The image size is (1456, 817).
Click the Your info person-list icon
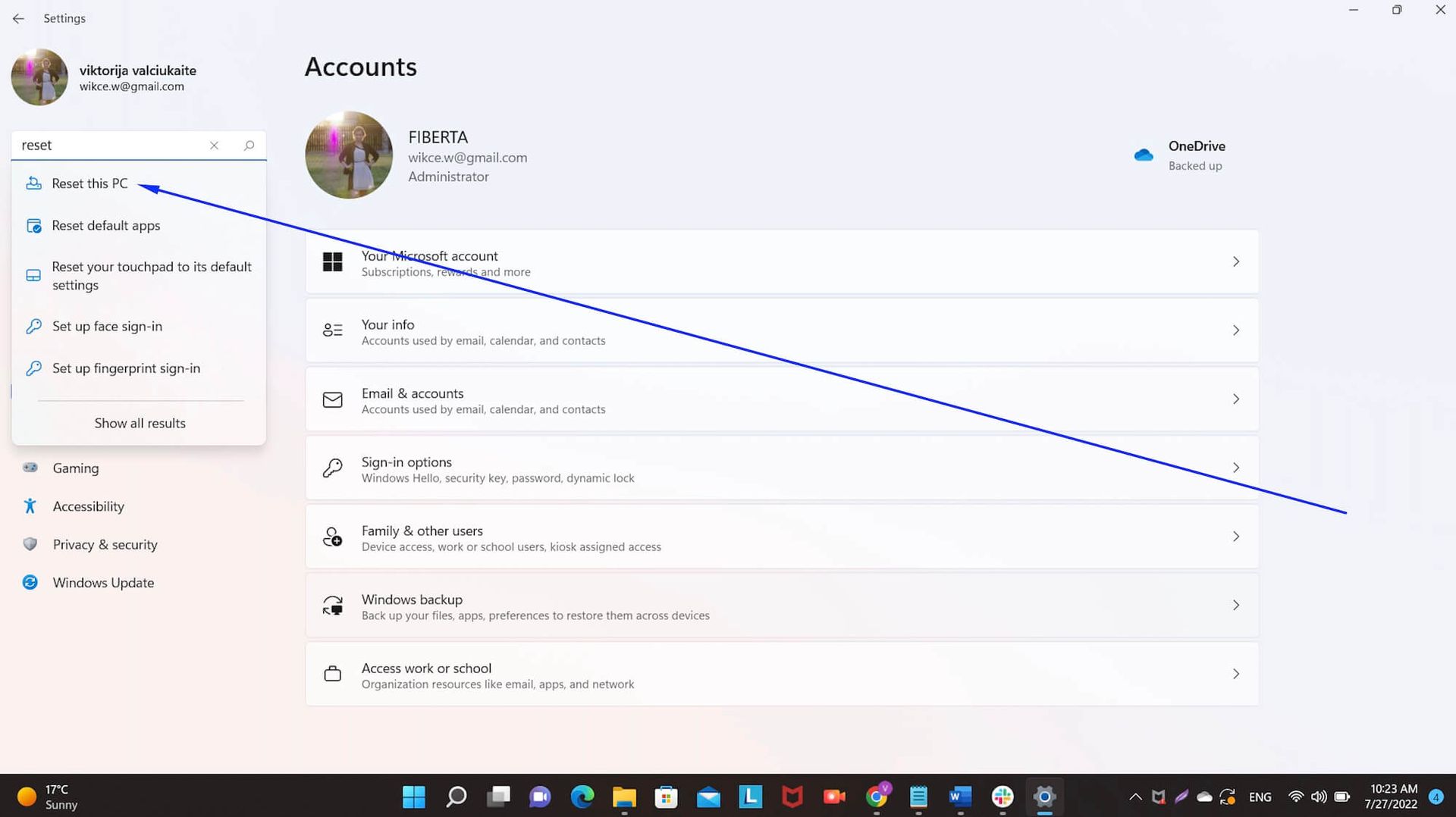pos(333,330)
